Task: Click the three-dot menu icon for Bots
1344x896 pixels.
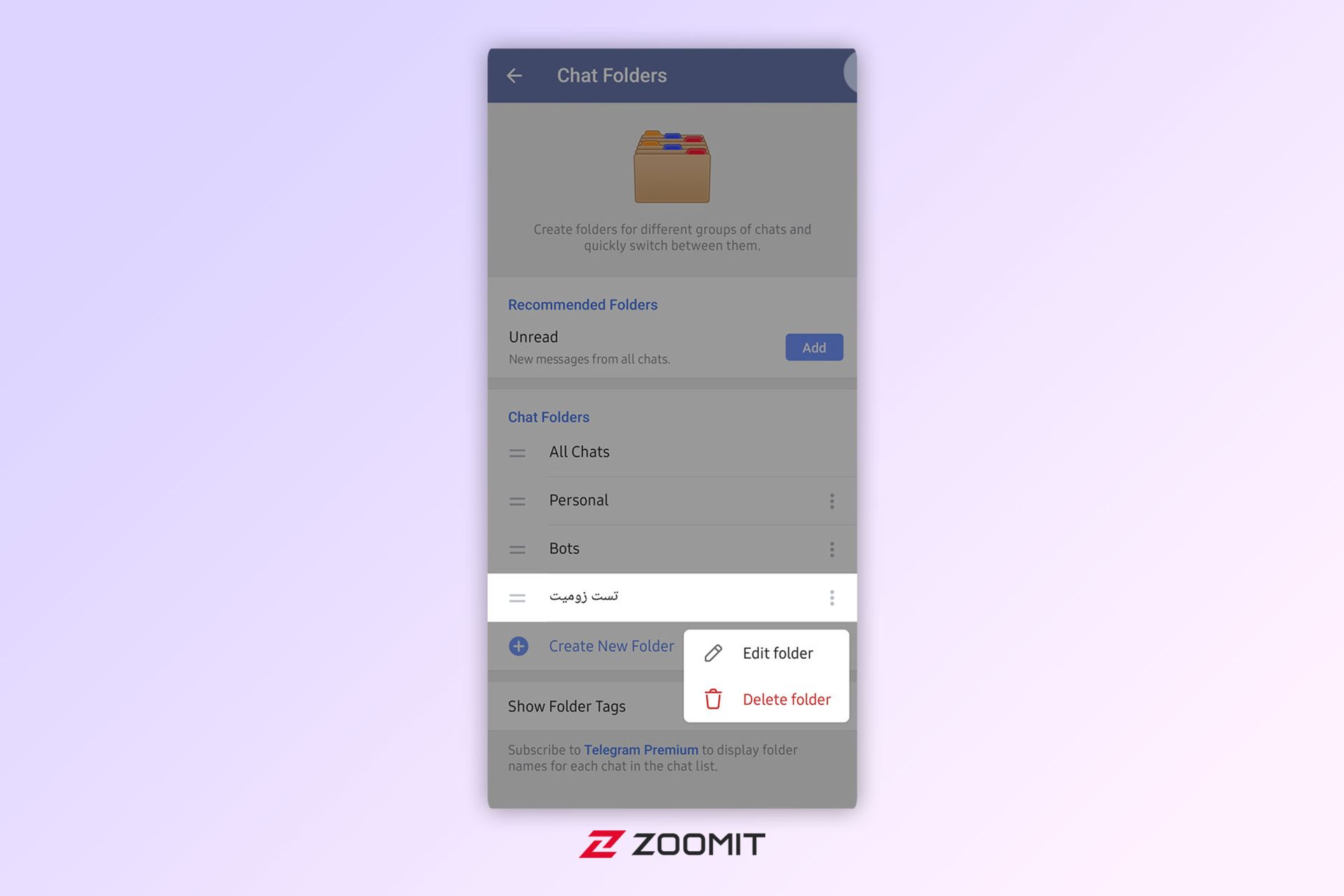Action: pos(831,549)
